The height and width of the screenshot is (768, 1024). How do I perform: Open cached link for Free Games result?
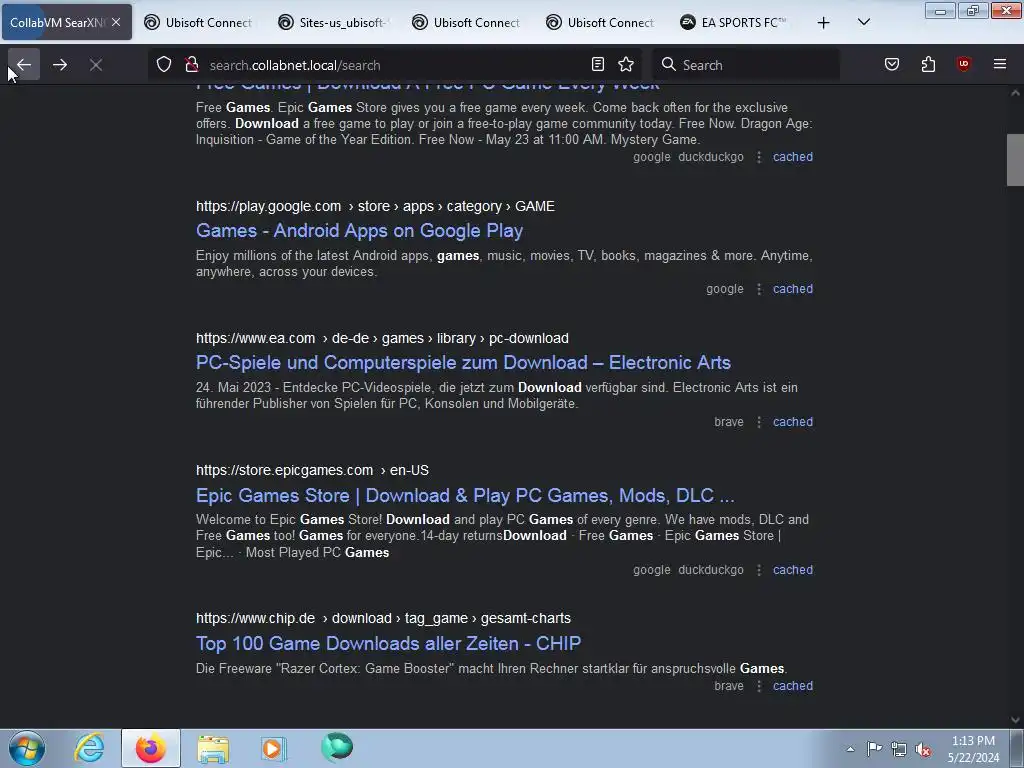[x=793, y=157]
